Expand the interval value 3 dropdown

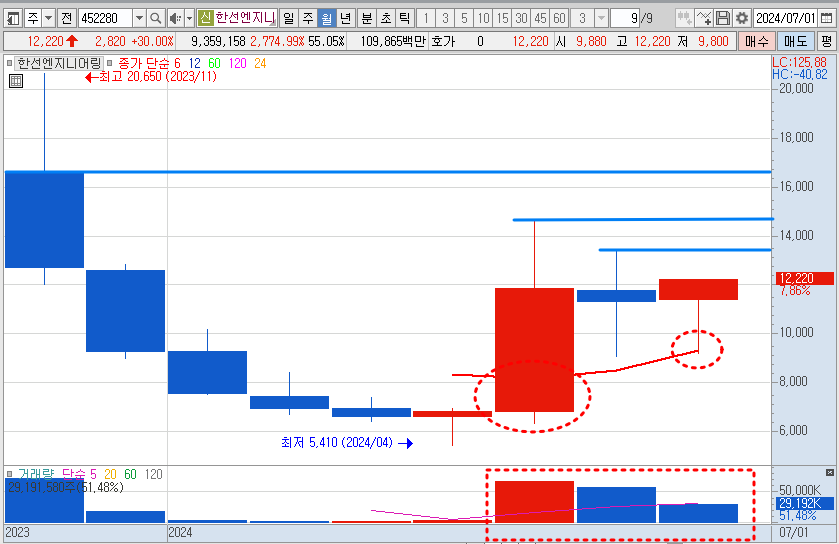(601, 19)
